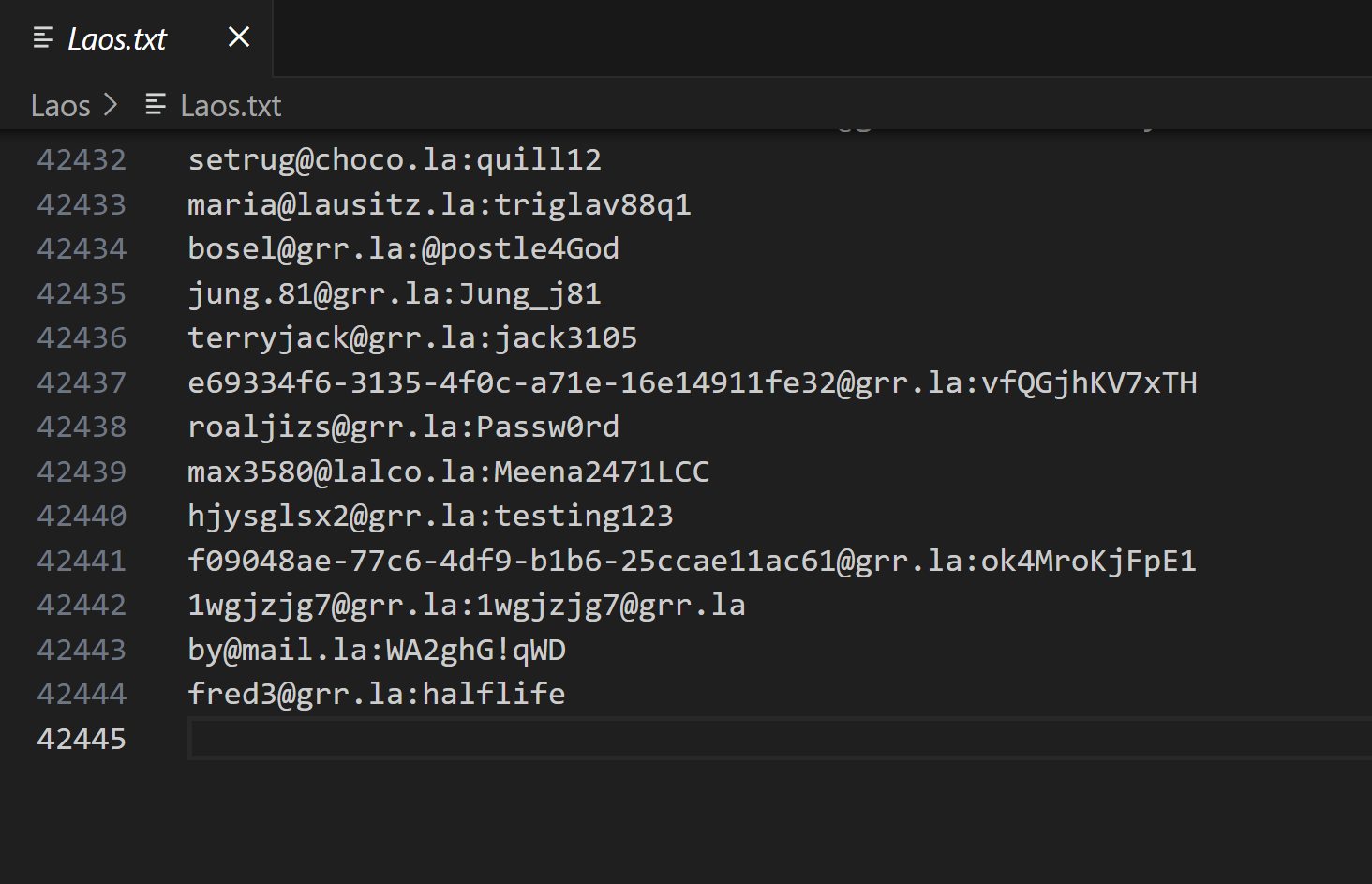Screen dimensions: 1372x884
Task: Select line number 42440 in the gutter
Action: (x=82, y=517)
